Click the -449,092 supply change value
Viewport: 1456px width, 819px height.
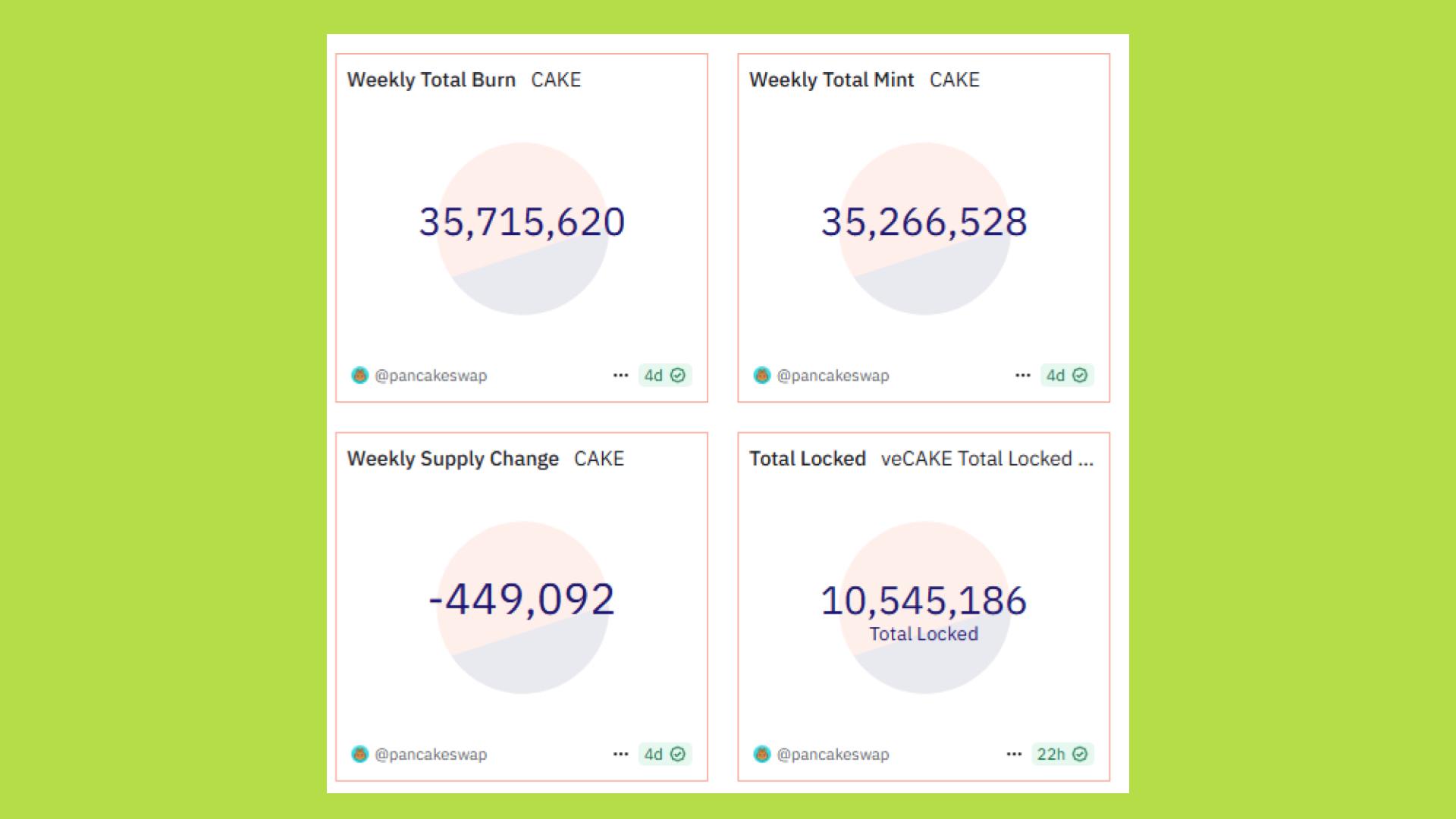coord(522,600)
